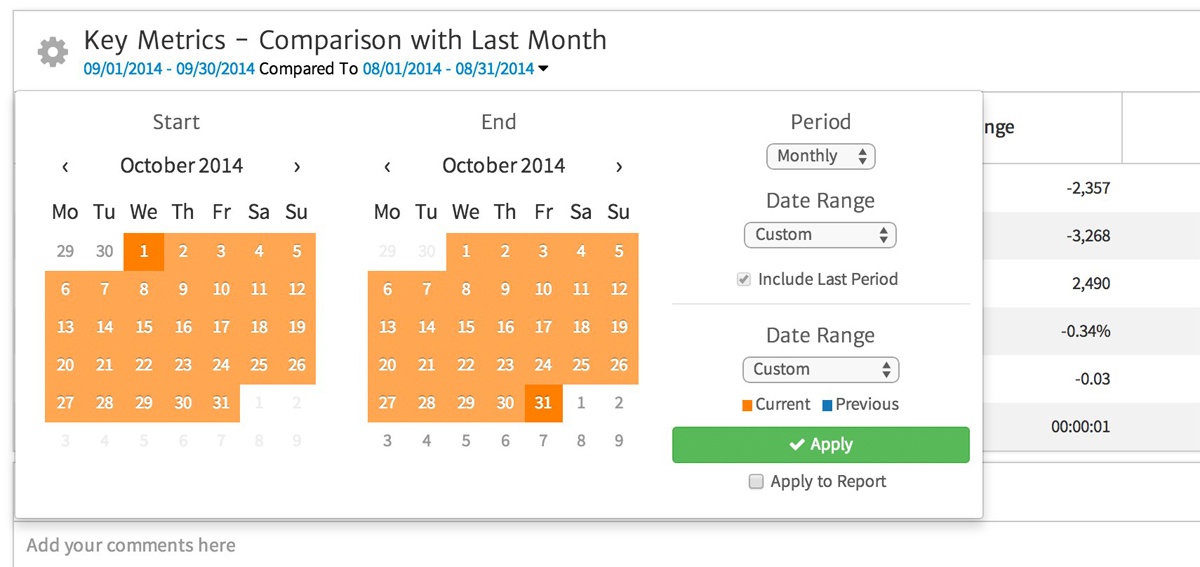The height and width of the screenshot is (567, 1200).
Task: Go to next month in Start calendar
Action: point(297,167)
